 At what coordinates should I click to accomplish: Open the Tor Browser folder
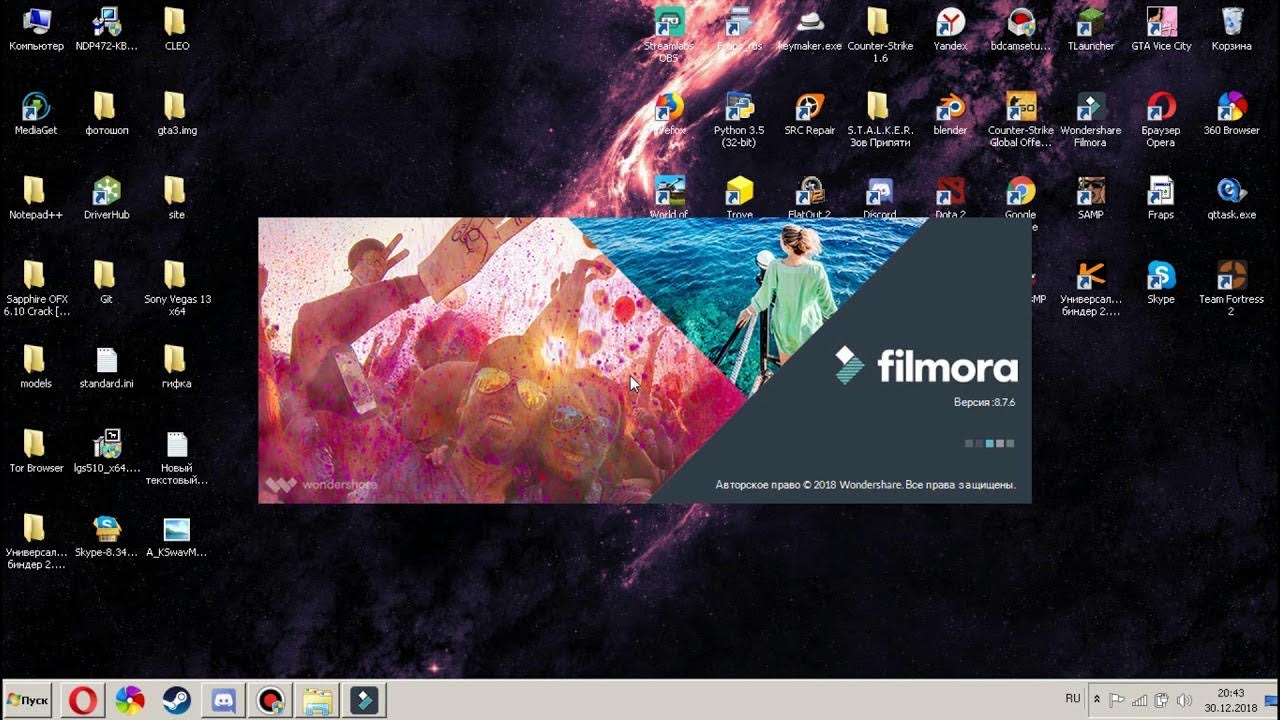tap(36, 451)
